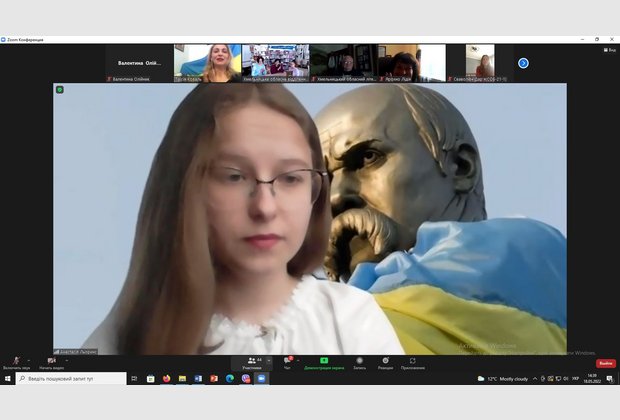
Task: Open the Reactions menu
Action: [385, 362]
